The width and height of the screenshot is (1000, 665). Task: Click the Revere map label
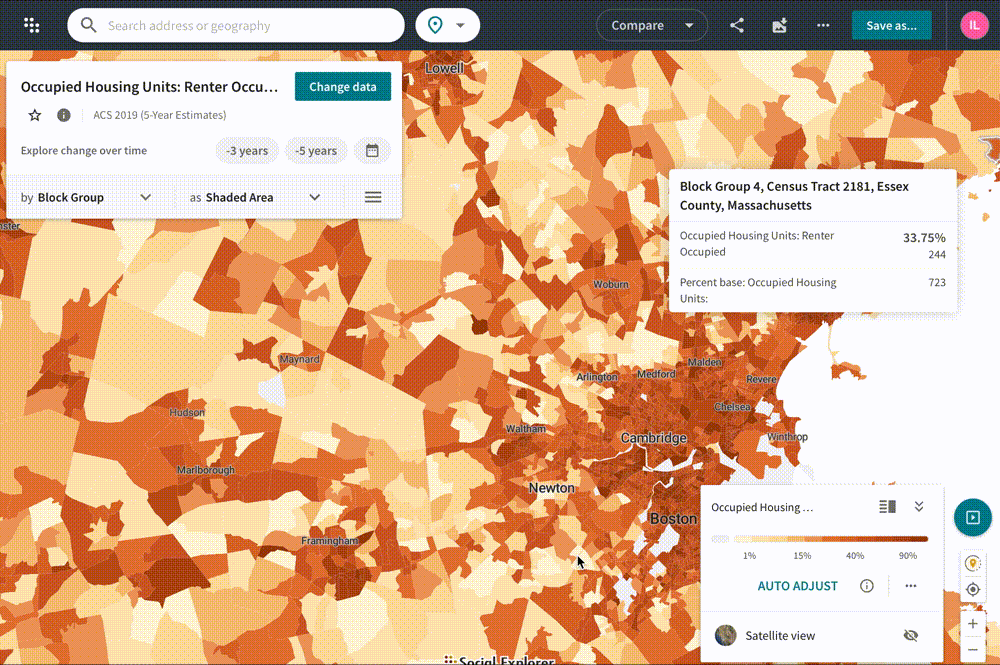(761, 379)
